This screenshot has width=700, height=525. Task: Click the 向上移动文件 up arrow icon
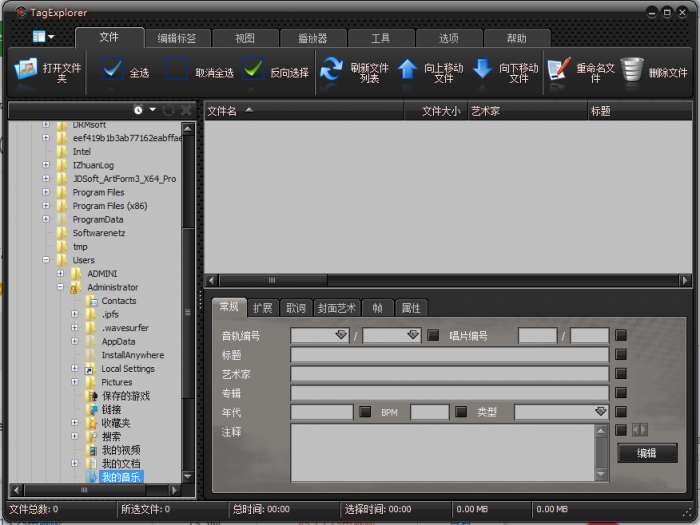click(408, 70)
